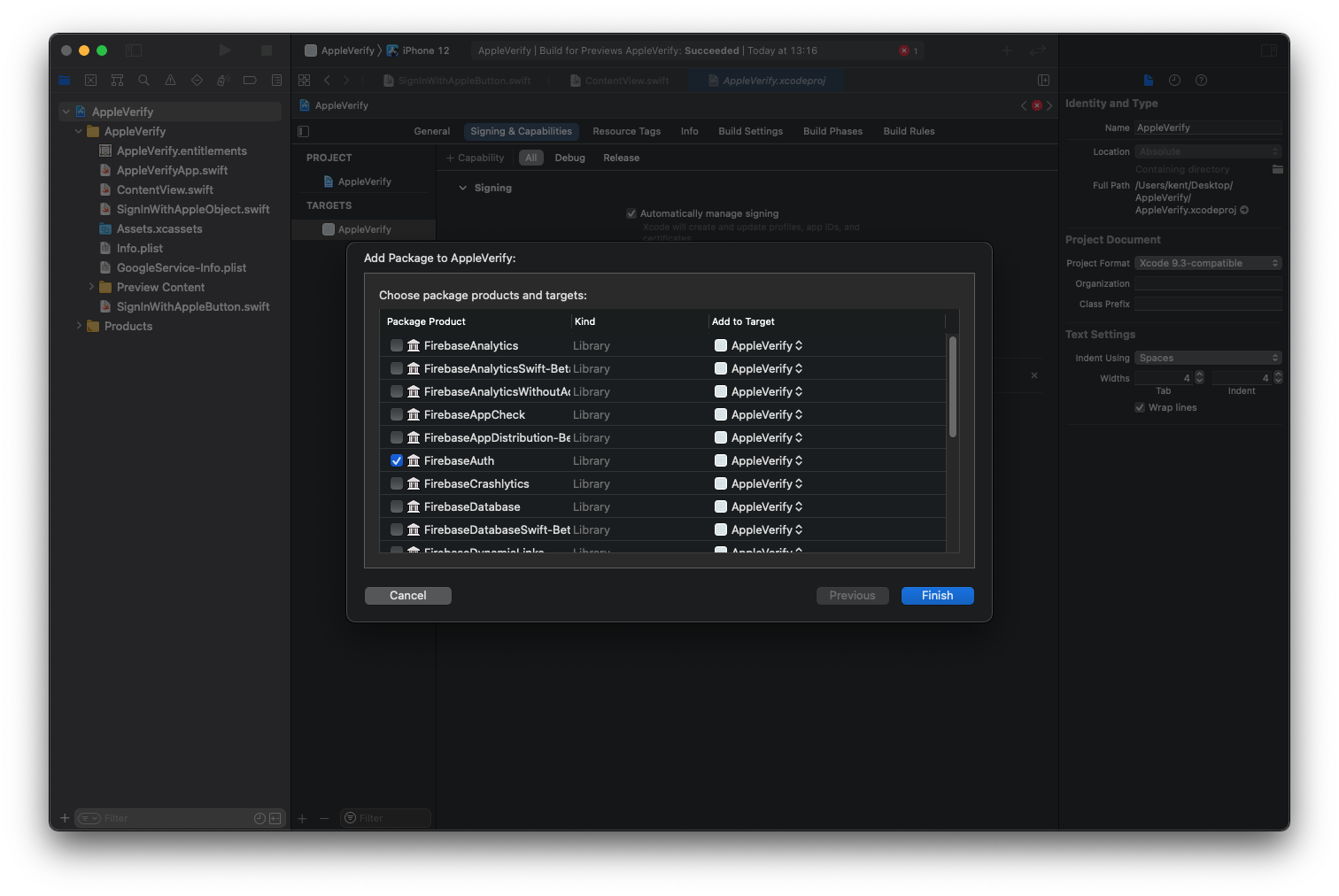Image resolution: width=1339 pixels, height=896 pixels.
Task: Click the Indent width stepper
Action: pos(1278,378)
